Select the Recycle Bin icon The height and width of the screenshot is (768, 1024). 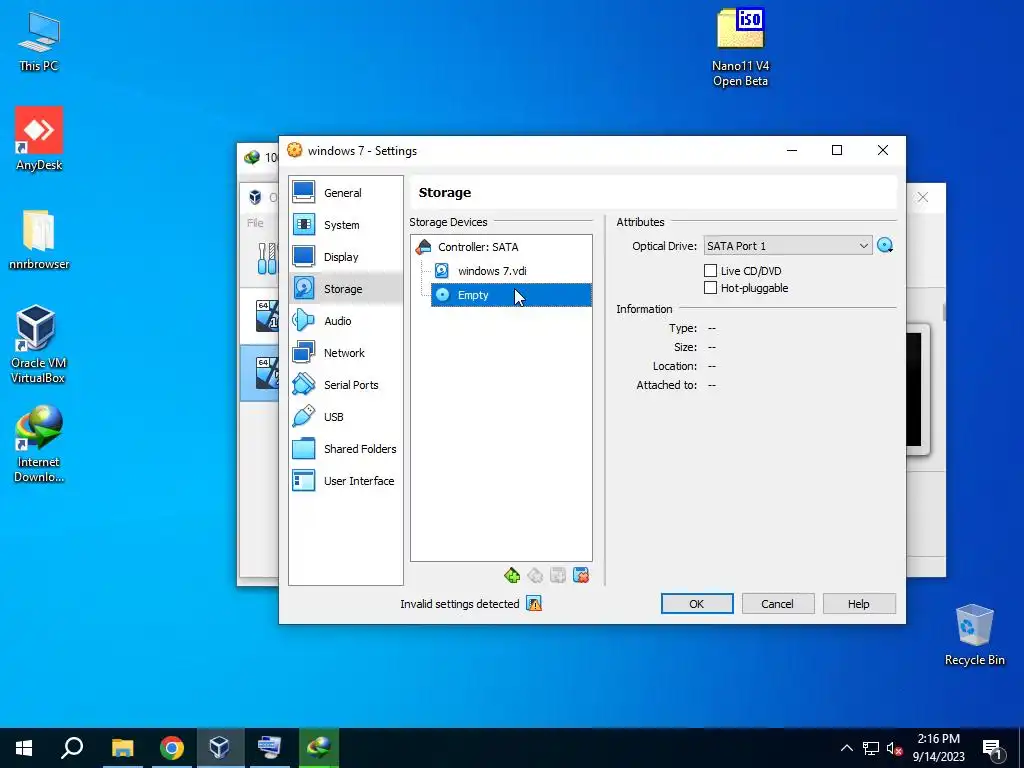(974, 635)
